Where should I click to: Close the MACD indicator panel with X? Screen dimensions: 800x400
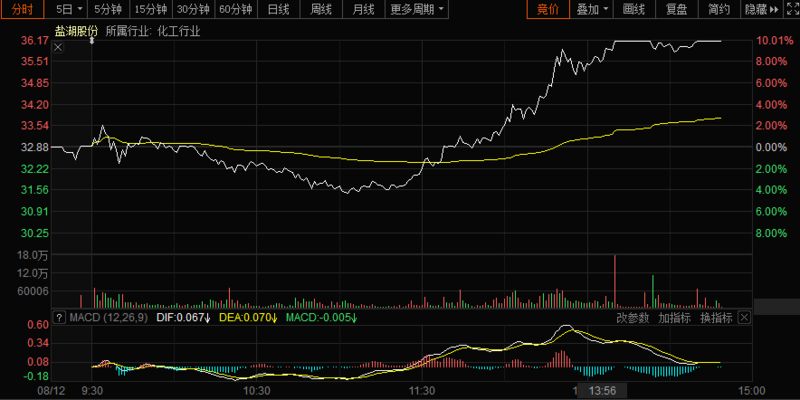pyautogui.click(x=742, y=317)
